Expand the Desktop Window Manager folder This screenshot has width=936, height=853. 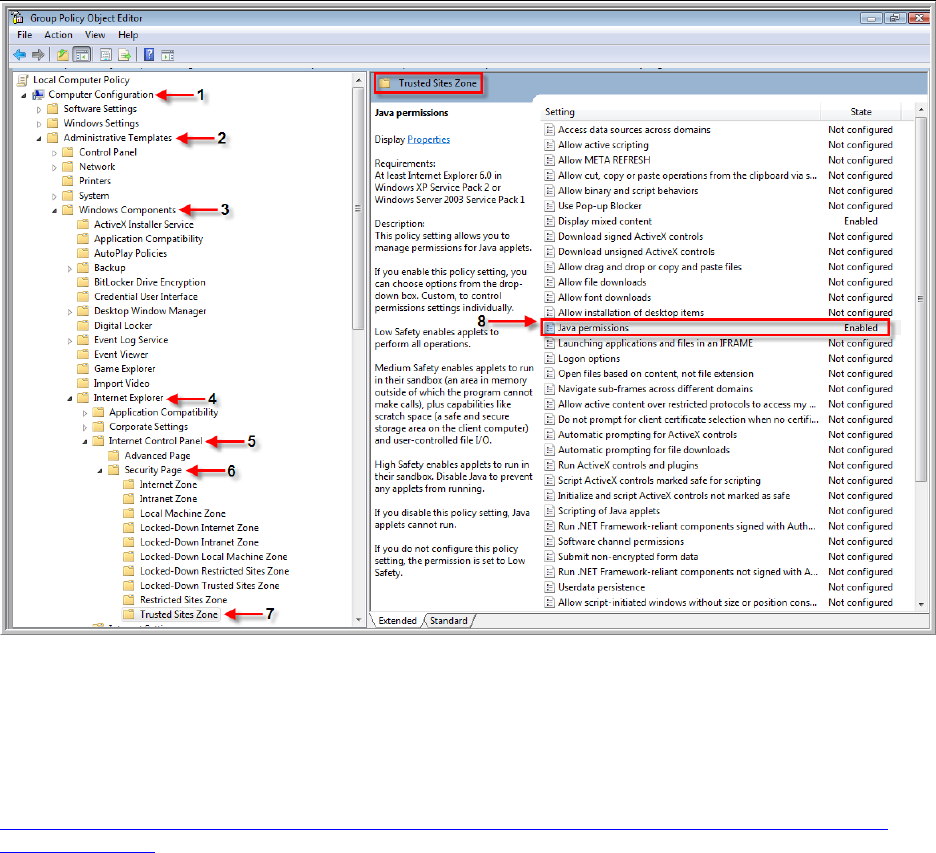70,311
